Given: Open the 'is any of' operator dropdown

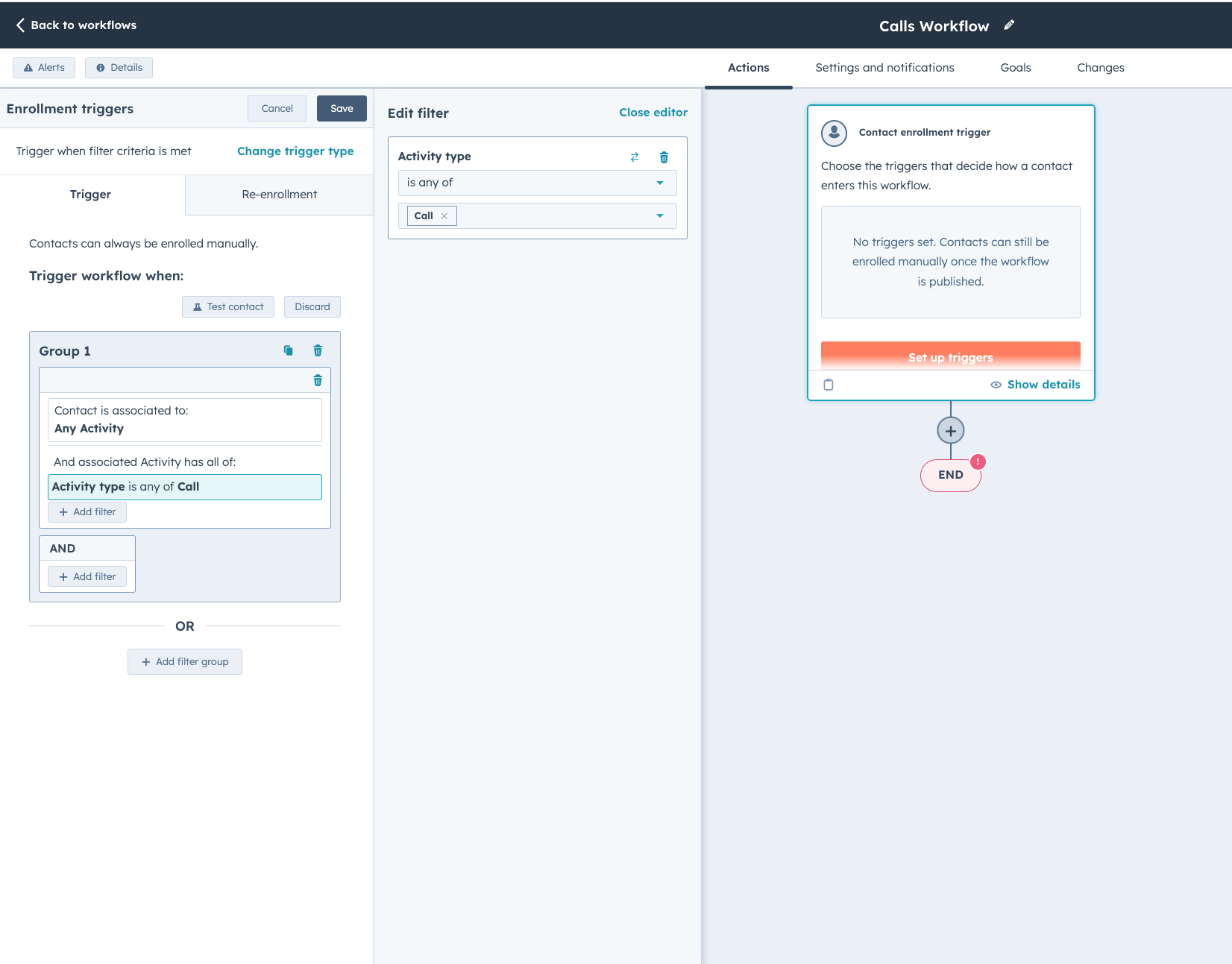Looking at the screenshot, I should point(537,183).
